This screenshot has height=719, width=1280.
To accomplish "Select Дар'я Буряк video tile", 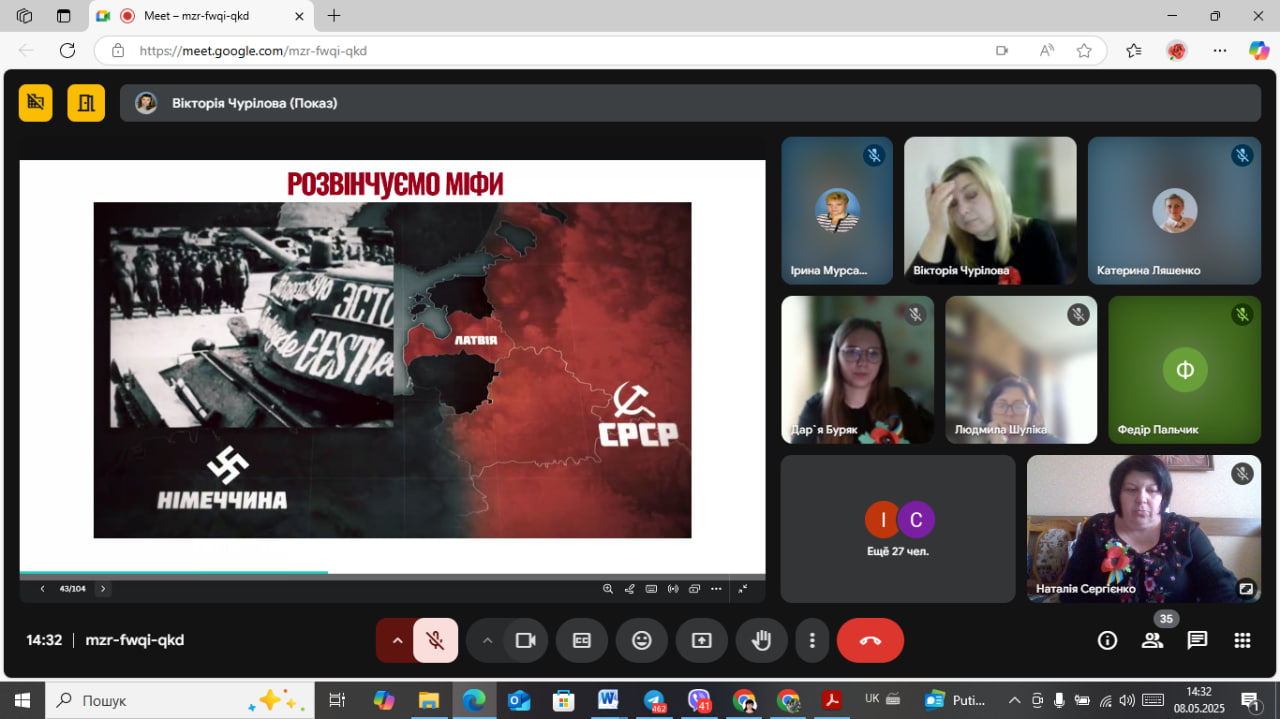I will (858, 370).
